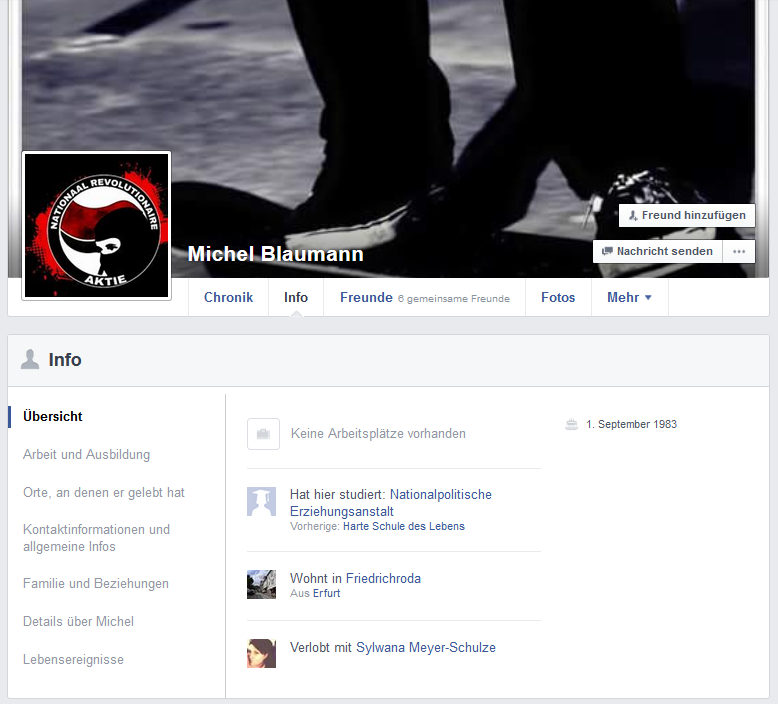The height and width of the screenshot is (704, 778).
Task: Go to the Fotos tab
Action: (558, 298)
